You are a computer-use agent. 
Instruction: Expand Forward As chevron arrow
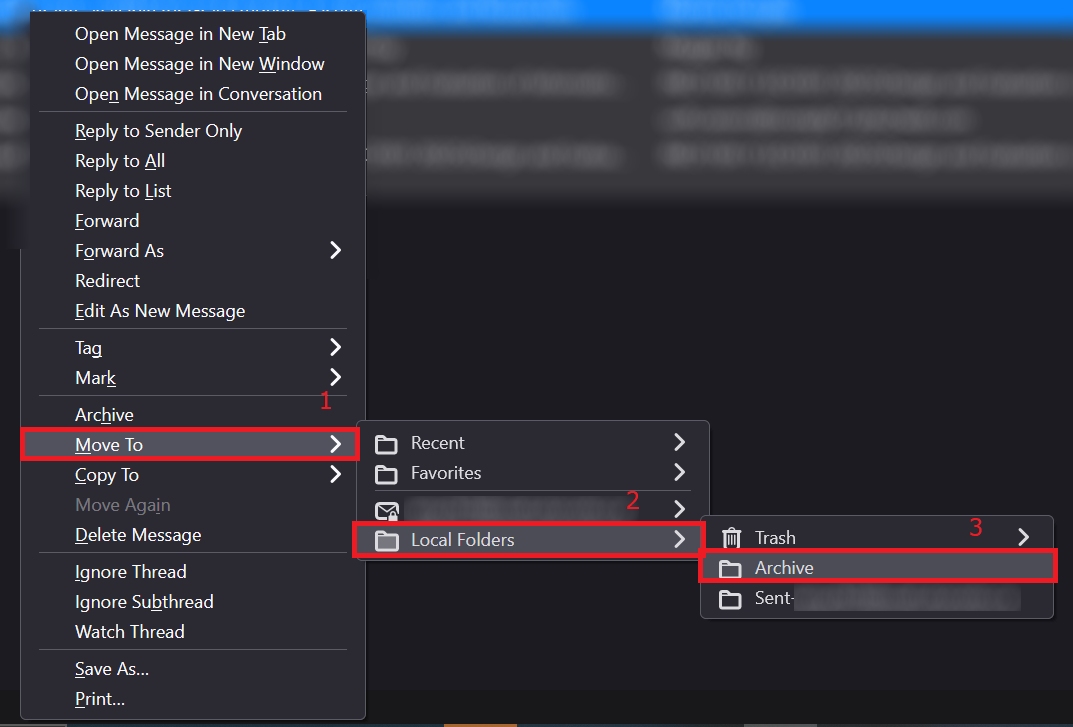(335, 251)
